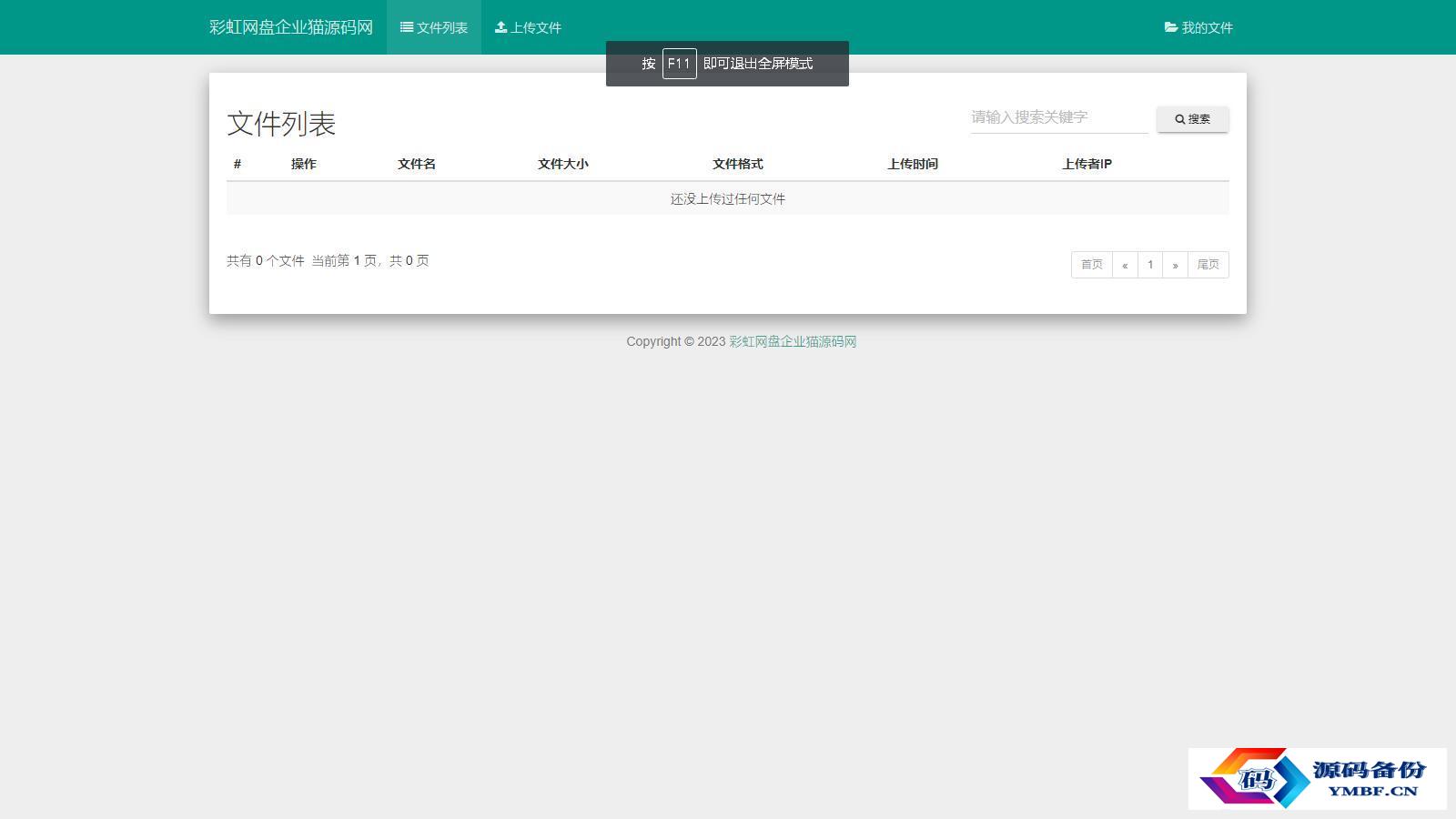
Task: Open the 文件列表 tab in navbar
Action: [x=434, y=27]
